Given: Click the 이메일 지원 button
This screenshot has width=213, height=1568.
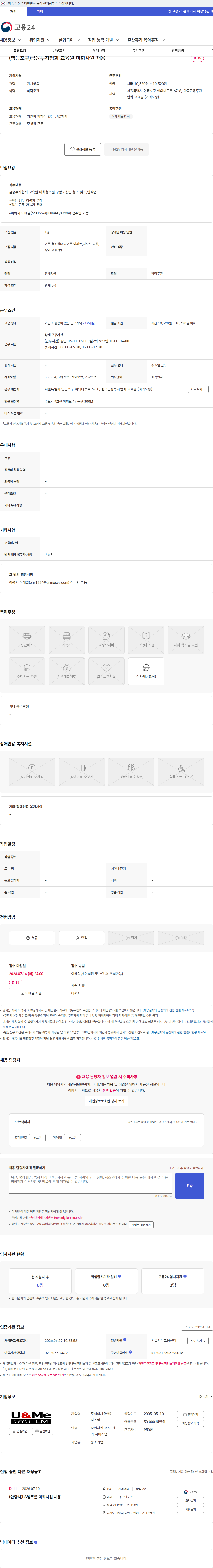Looking at the screenshot, I should (x=31, y=993).
